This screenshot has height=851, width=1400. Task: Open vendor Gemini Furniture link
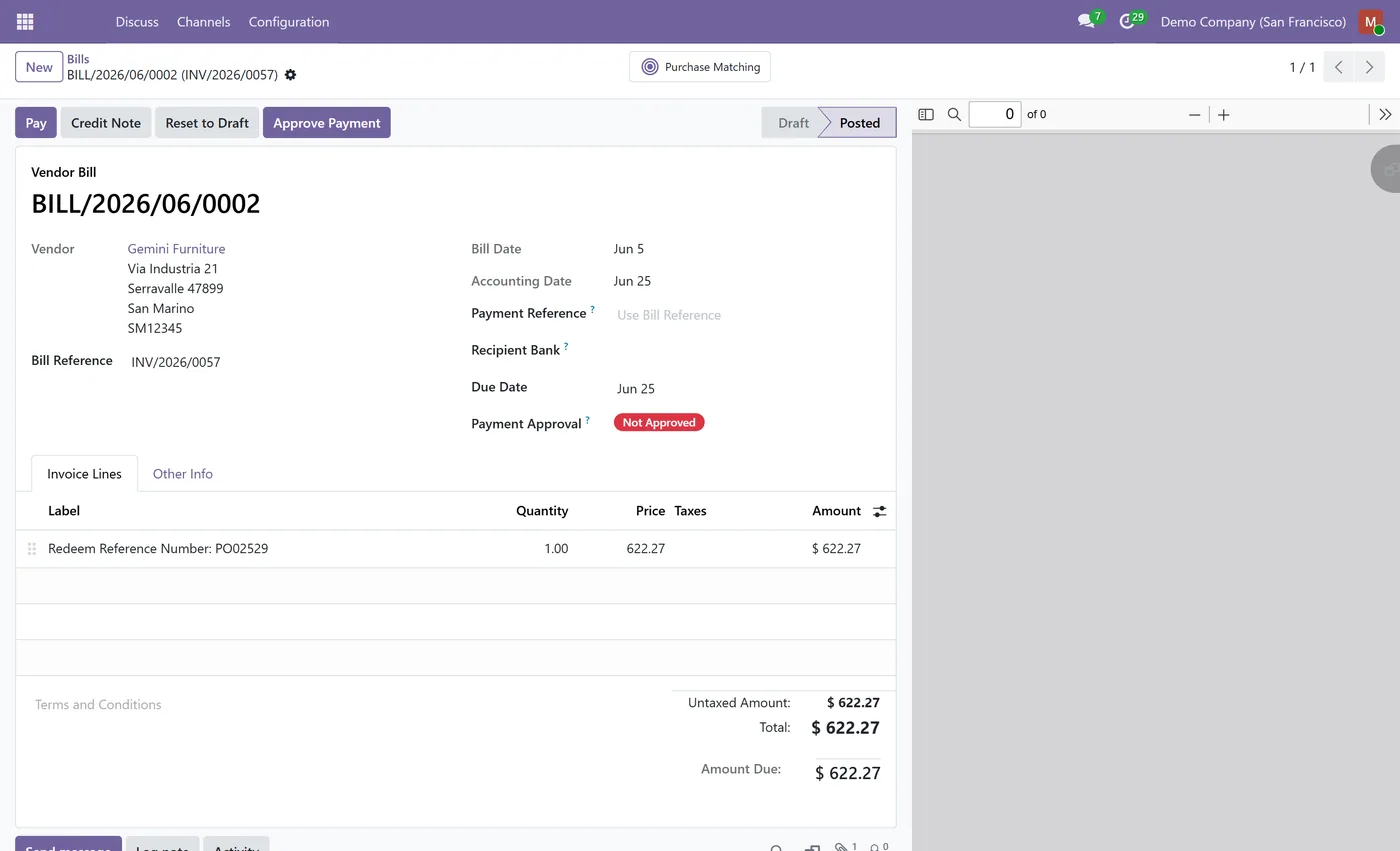(176, 249)
